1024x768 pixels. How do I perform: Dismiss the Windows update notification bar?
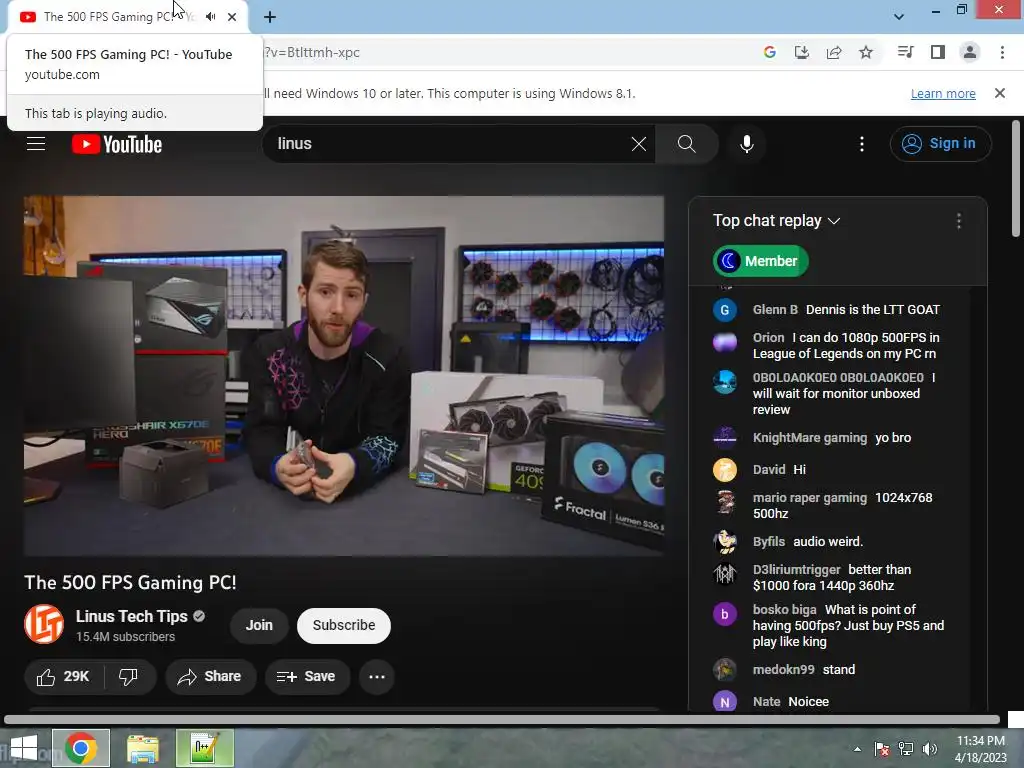tap(1000, 93)
